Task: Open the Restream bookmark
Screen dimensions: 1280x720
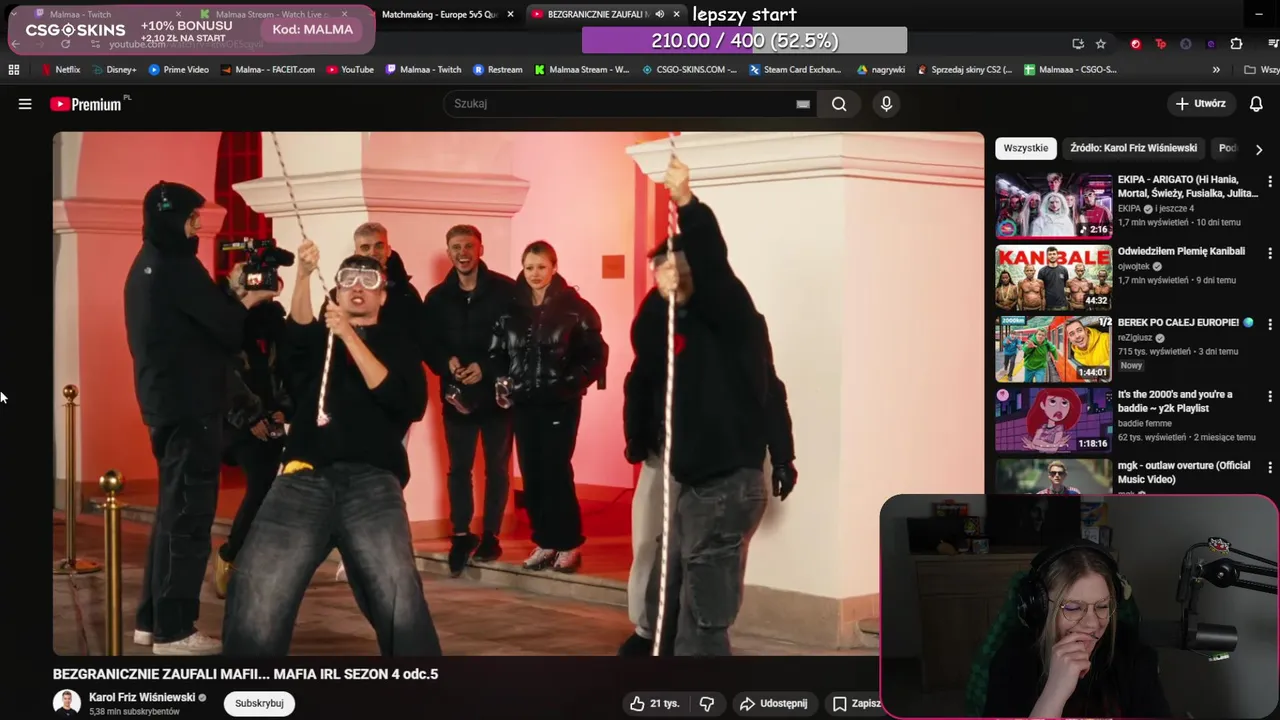Action: pyautogui.click(x=497, y=70)
